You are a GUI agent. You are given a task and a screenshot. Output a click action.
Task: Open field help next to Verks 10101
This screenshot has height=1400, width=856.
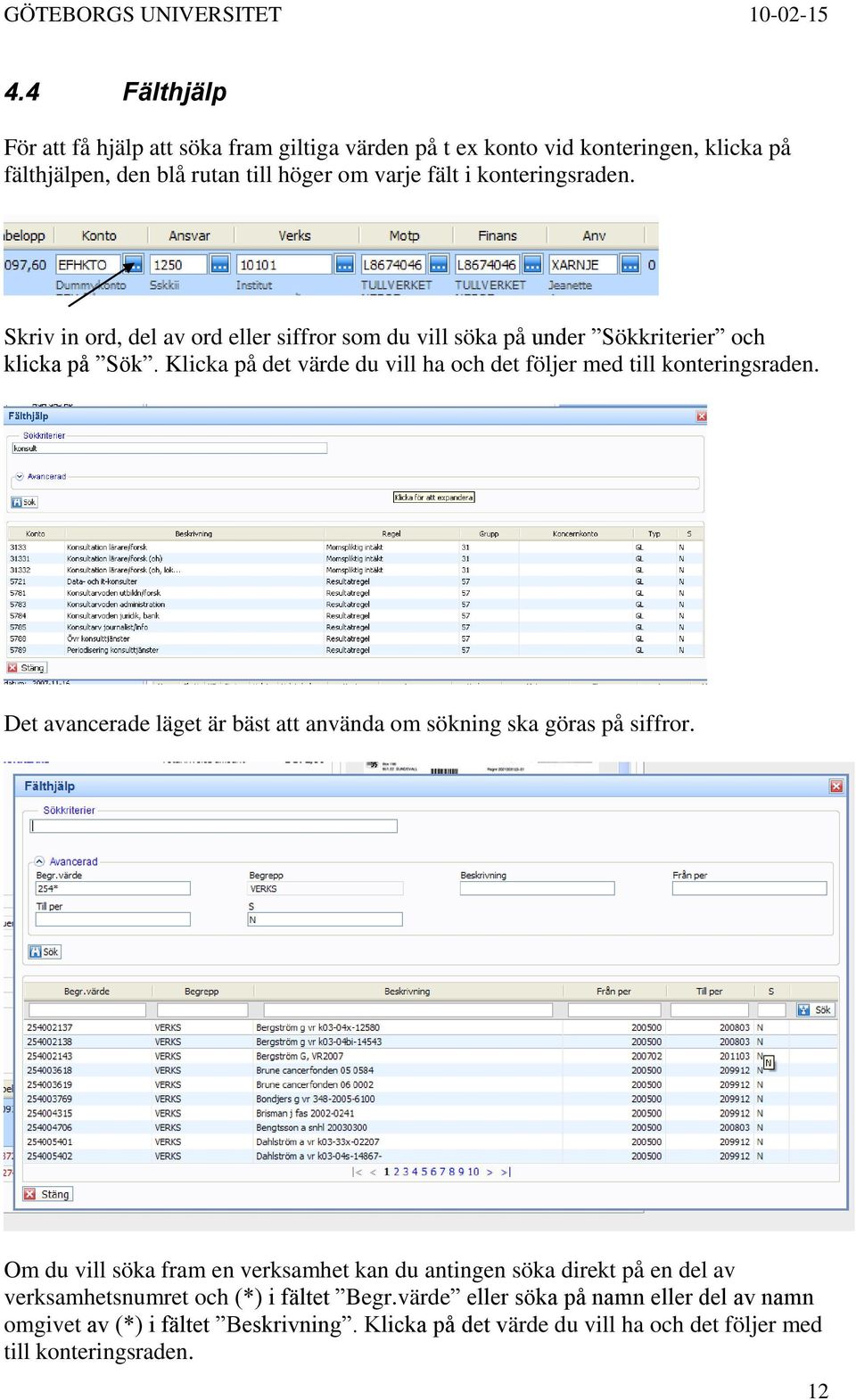point(345,264)
